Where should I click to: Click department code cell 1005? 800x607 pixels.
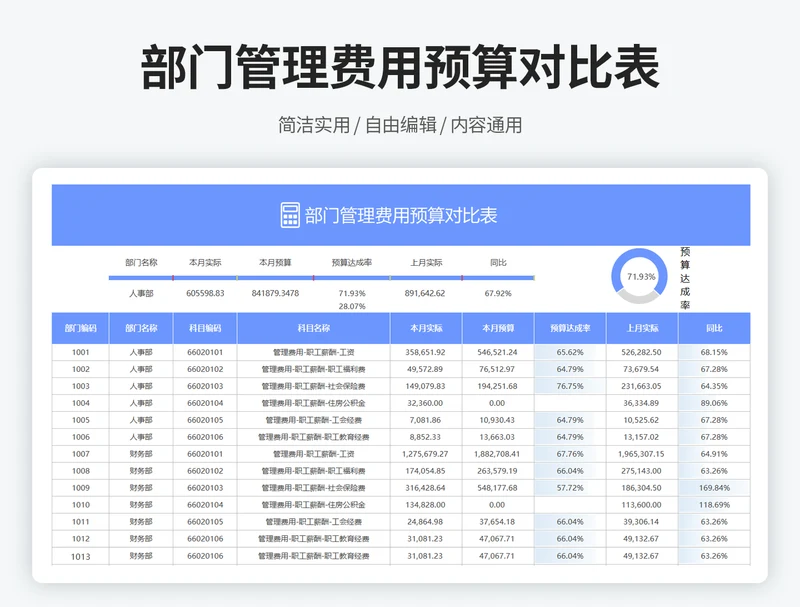click(x=81, y=420)
